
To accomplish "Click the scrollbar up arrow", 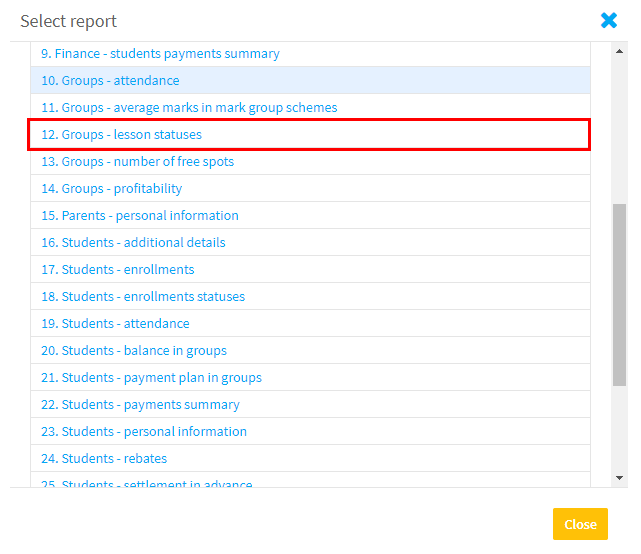I will point(619,51).
